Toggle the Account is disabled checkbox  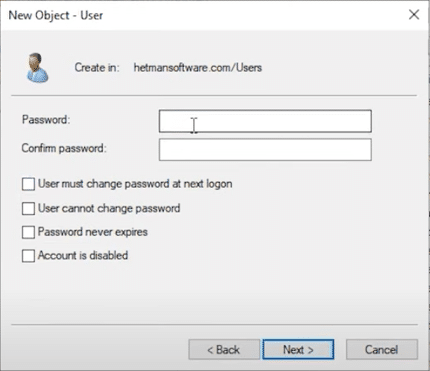[28, 256]
